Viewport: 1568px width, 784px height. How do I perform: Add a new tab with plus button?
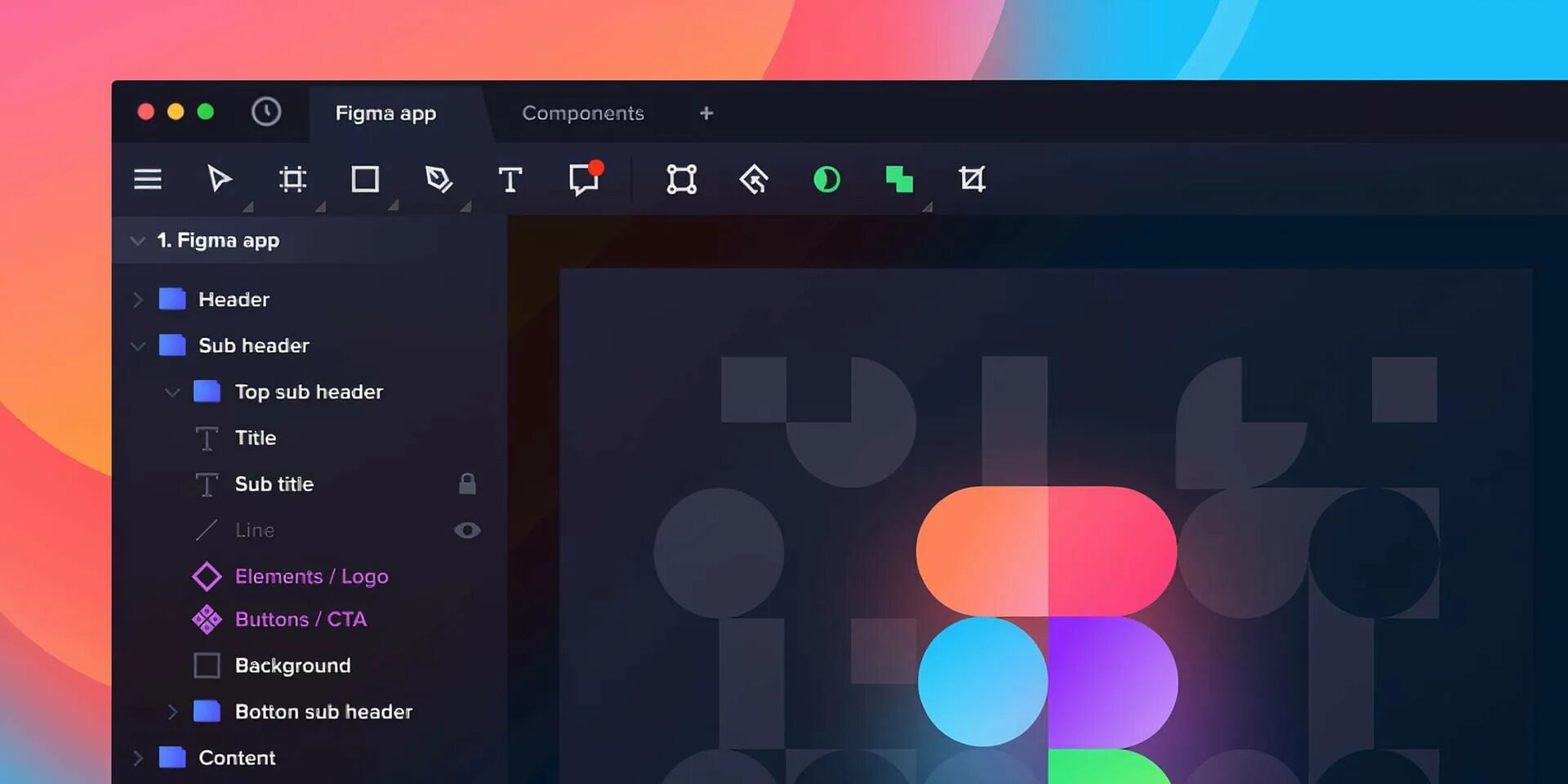click(706, 113)
